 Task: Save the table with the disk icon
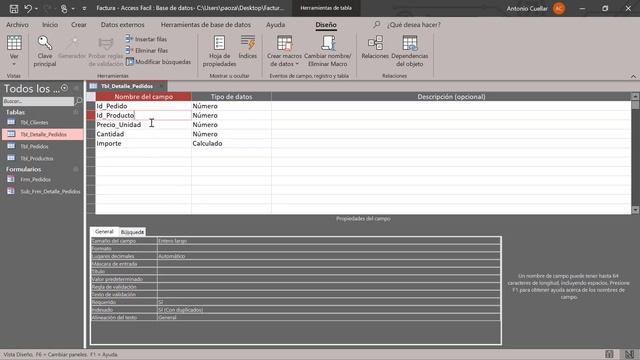pos(13,8)
